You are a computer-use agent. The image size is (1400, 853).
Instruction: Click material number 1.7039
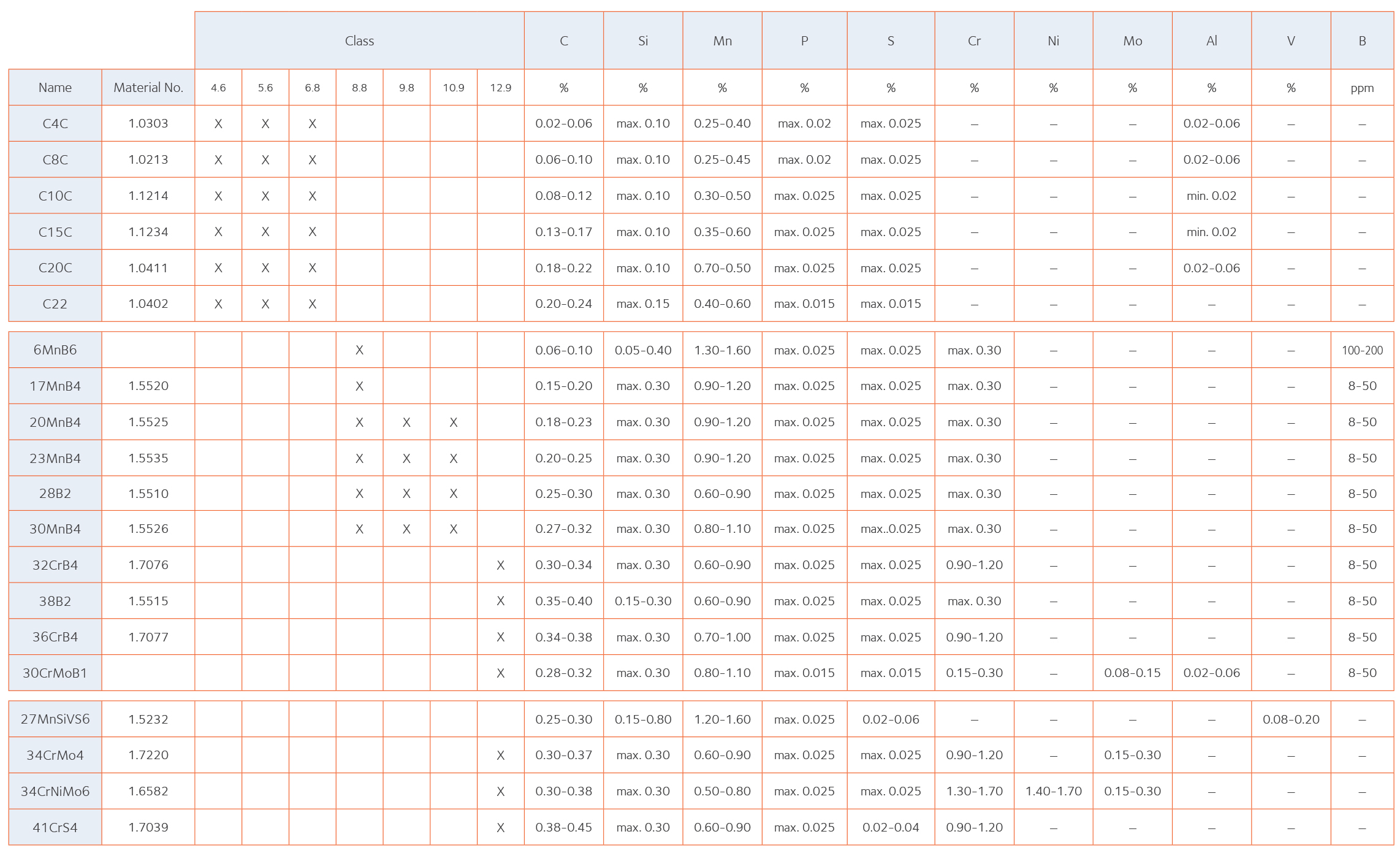[x=148, y=828]
